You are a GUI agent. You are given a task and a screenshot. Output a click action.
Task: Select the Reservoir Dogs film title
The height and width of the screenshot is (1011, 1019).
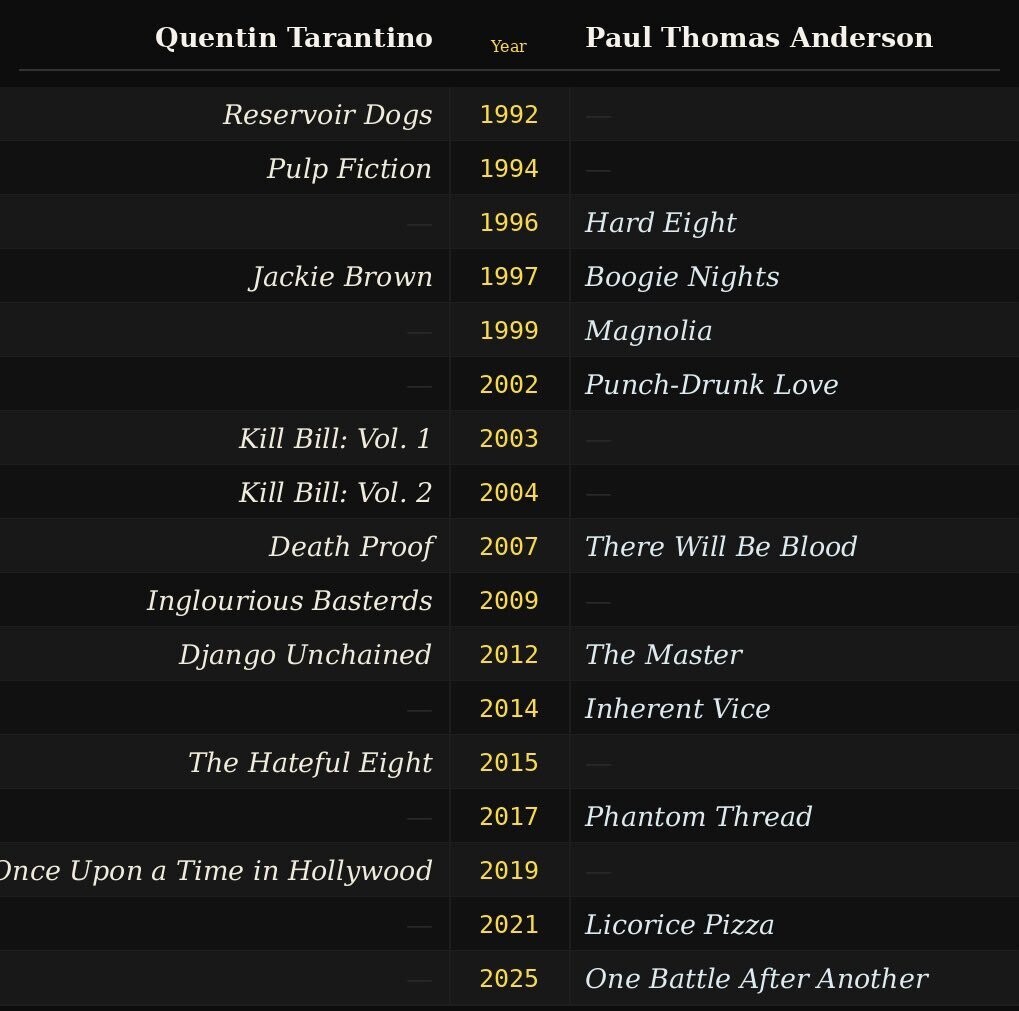[327, 115]
